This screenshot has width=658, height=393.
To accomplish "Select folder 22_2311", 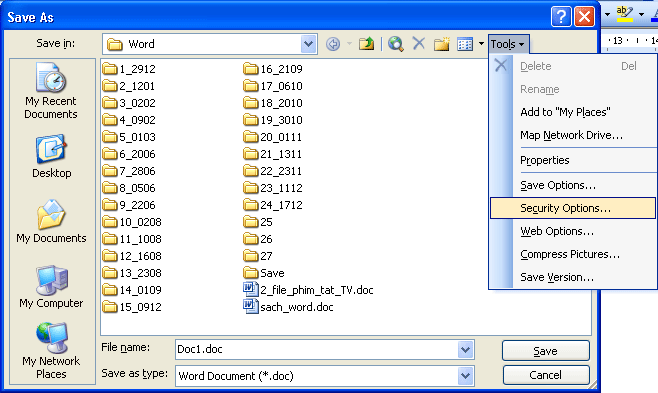I will (x=272, y=171).
